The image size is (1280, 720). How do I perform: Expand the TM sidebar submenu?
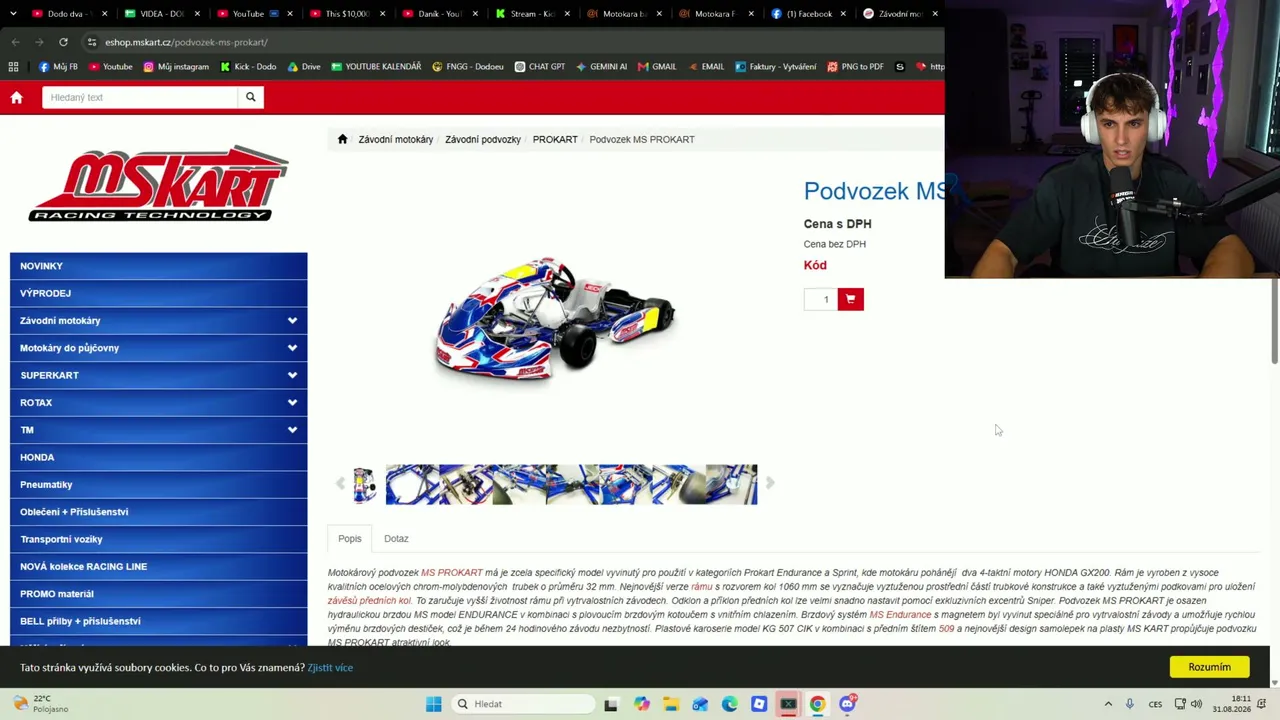click(x=292, y=430)
